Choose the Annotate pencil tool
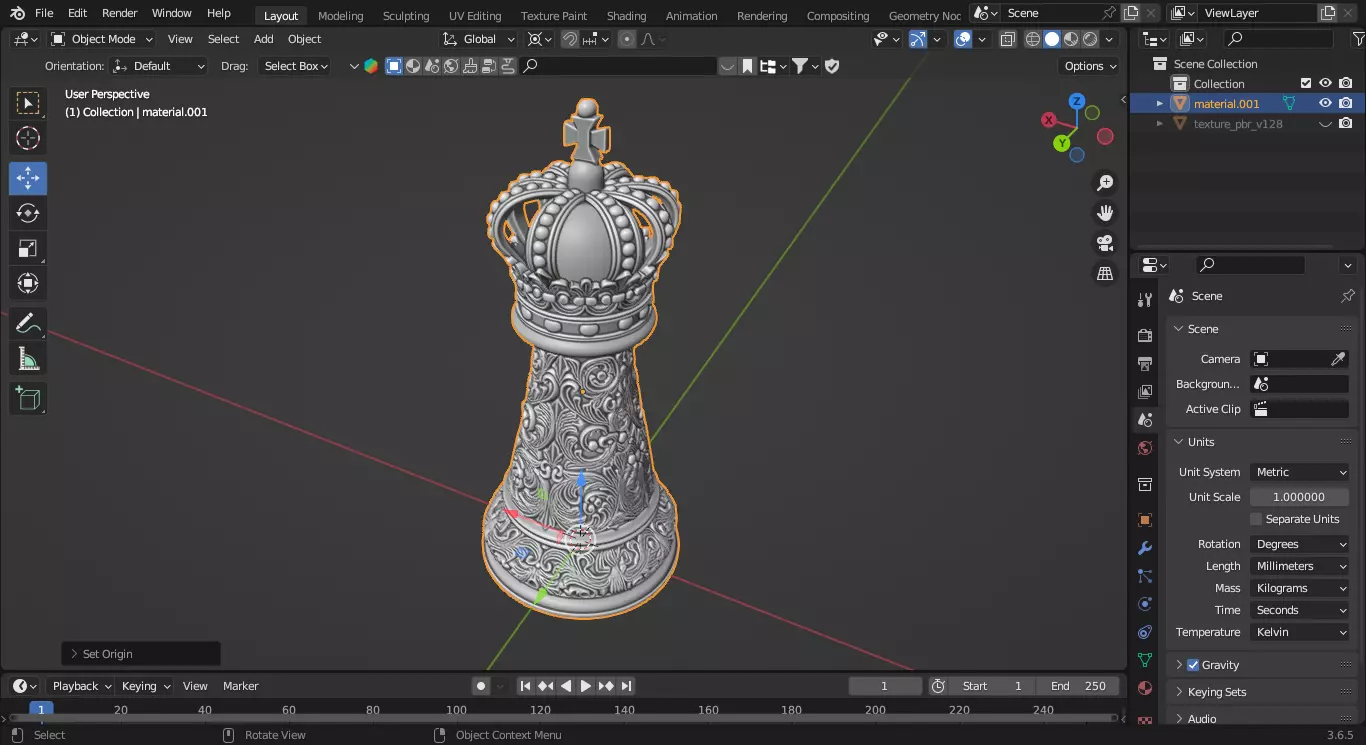This screenshot has height=745, width=1366. click(x=28, y=324)
